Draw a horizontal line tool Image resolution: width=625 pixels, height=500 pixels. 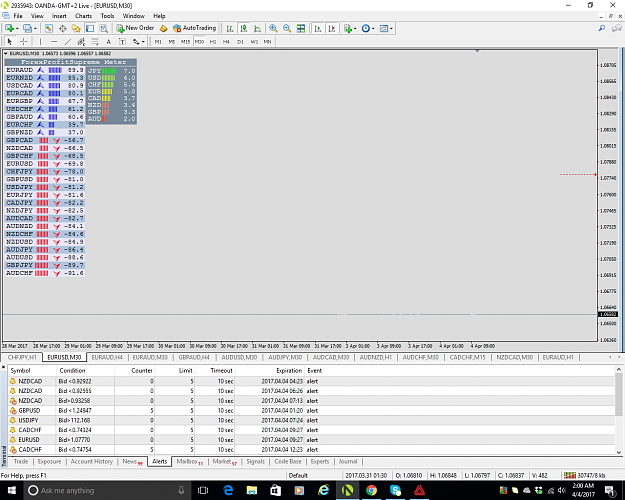(x=54, y=41)
